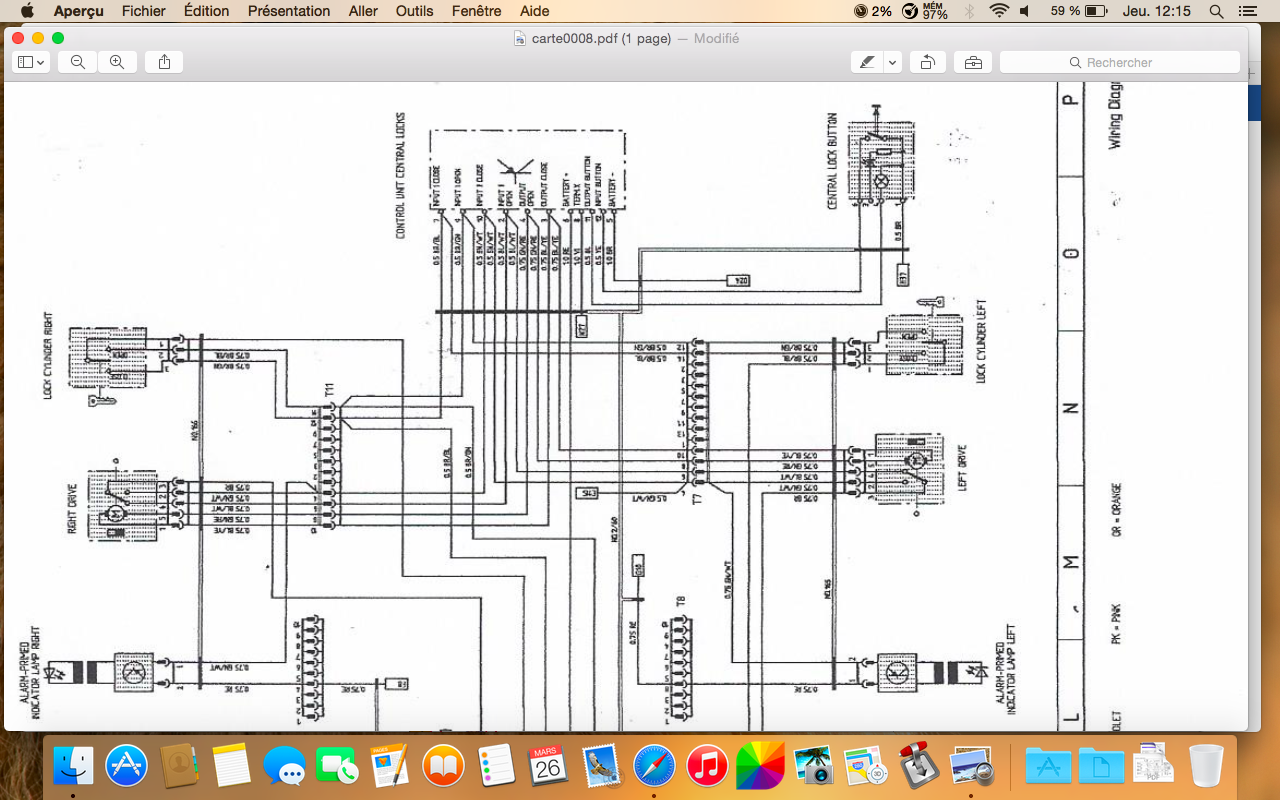Image resolution: width=1280 pixels, height=800 pixels.
Task: Open Calendar showing 26 in Dock
Action: 549,767
